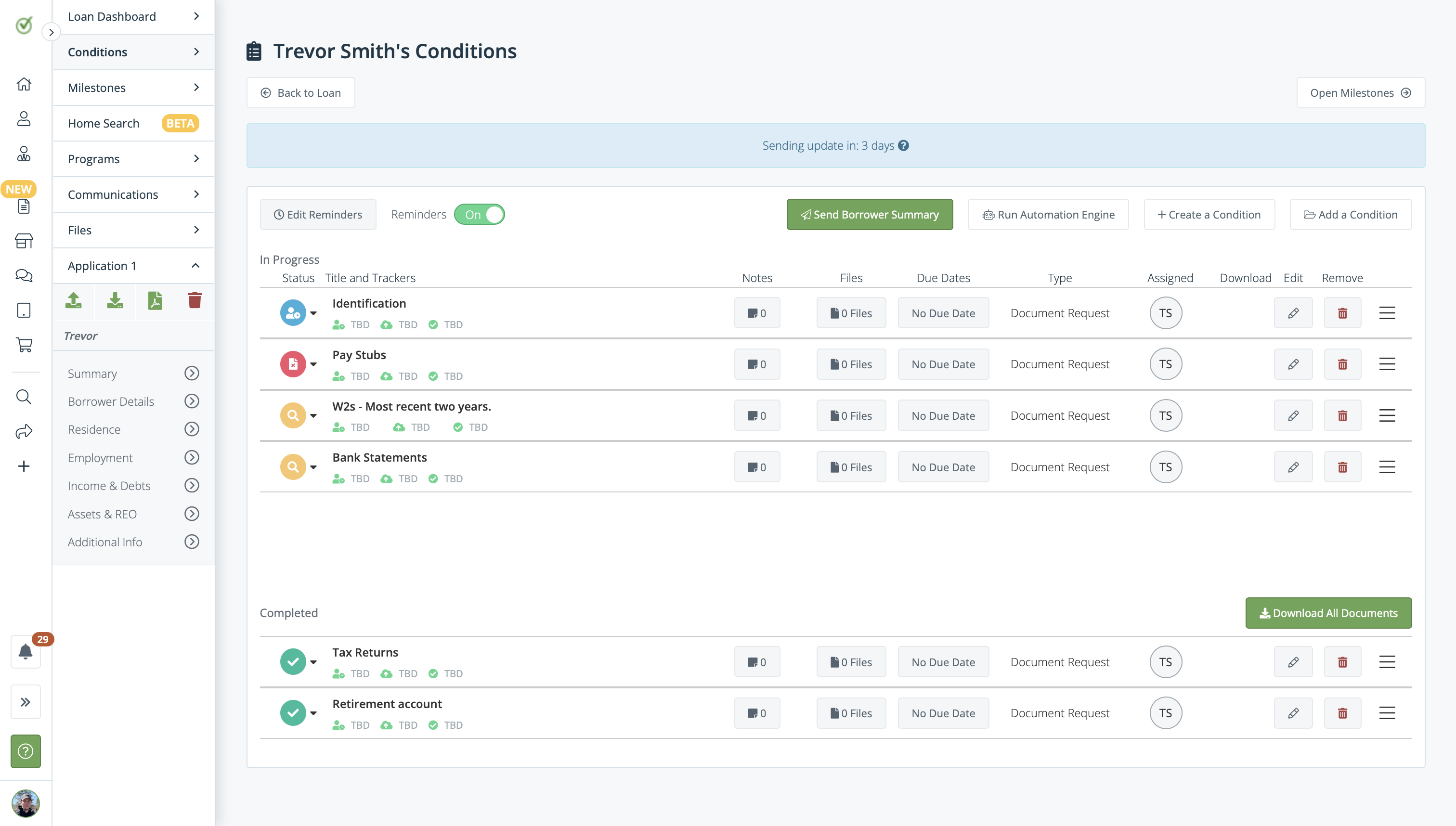Image resolution: width=1456 pixels, height=826 pixels.
Task: Open status dropdown for Identification
Action: pyautogui.click(x=313, y=313)
